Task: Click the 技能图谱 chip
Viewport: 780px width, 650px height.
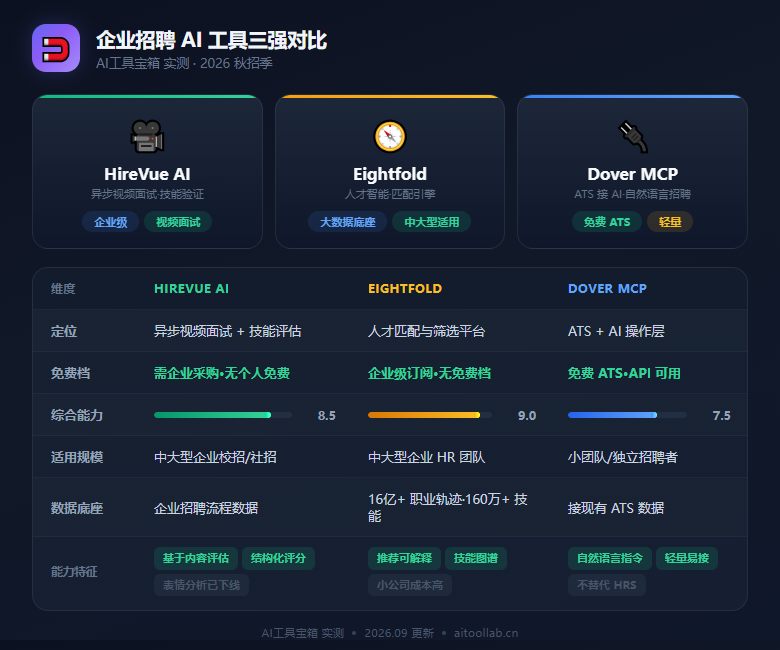Action: pyautogui.click(x=476, y=558)
